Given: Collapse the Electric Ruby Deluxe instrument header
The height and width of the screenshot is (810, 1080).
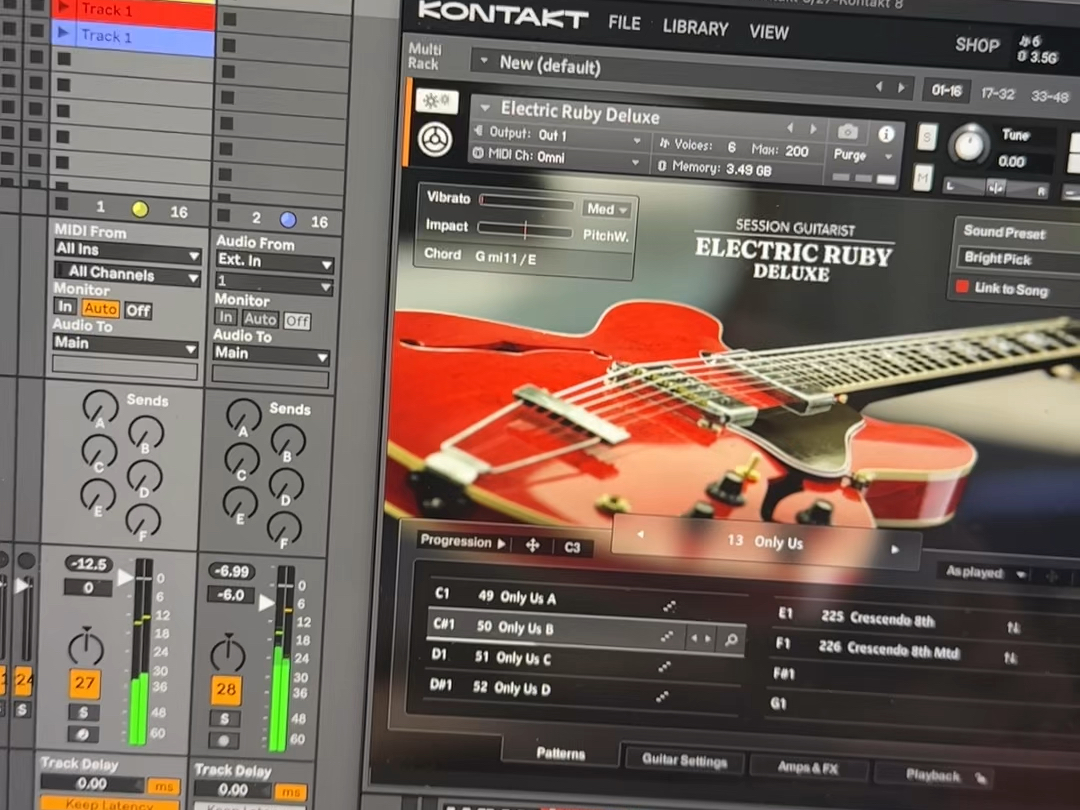Looking at the screenshot, I should click(x=485, y=107).
